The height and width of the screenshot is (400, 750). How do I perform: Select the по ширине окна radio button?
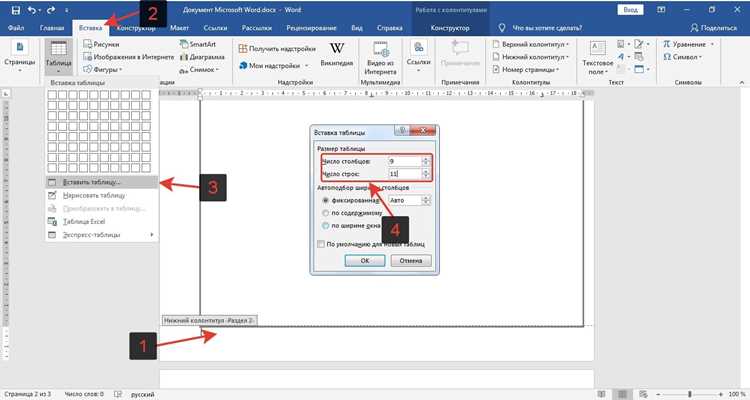326,225
